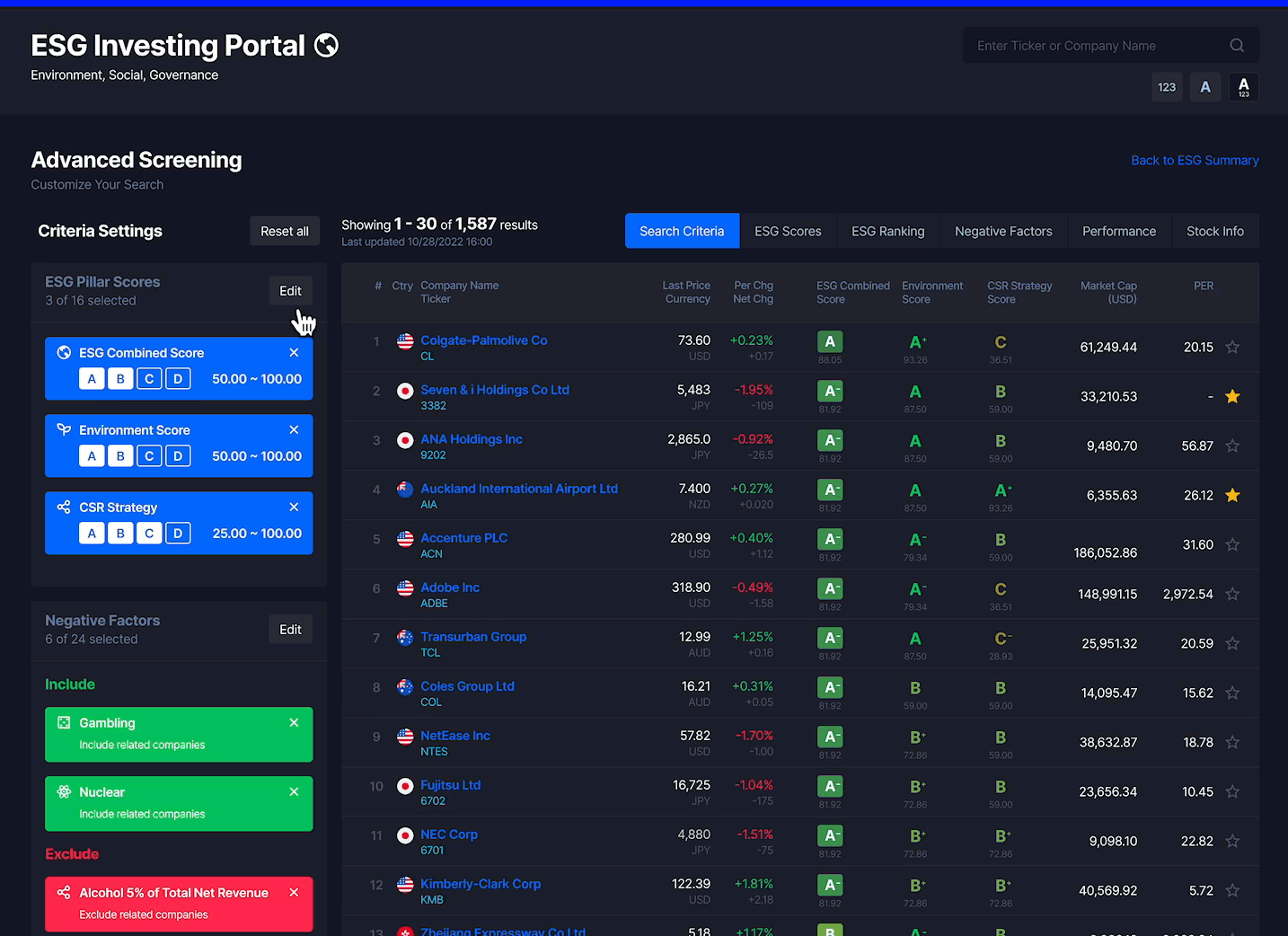Open Adobe Inc company link

pyautogui.click(x=450, y=587)
